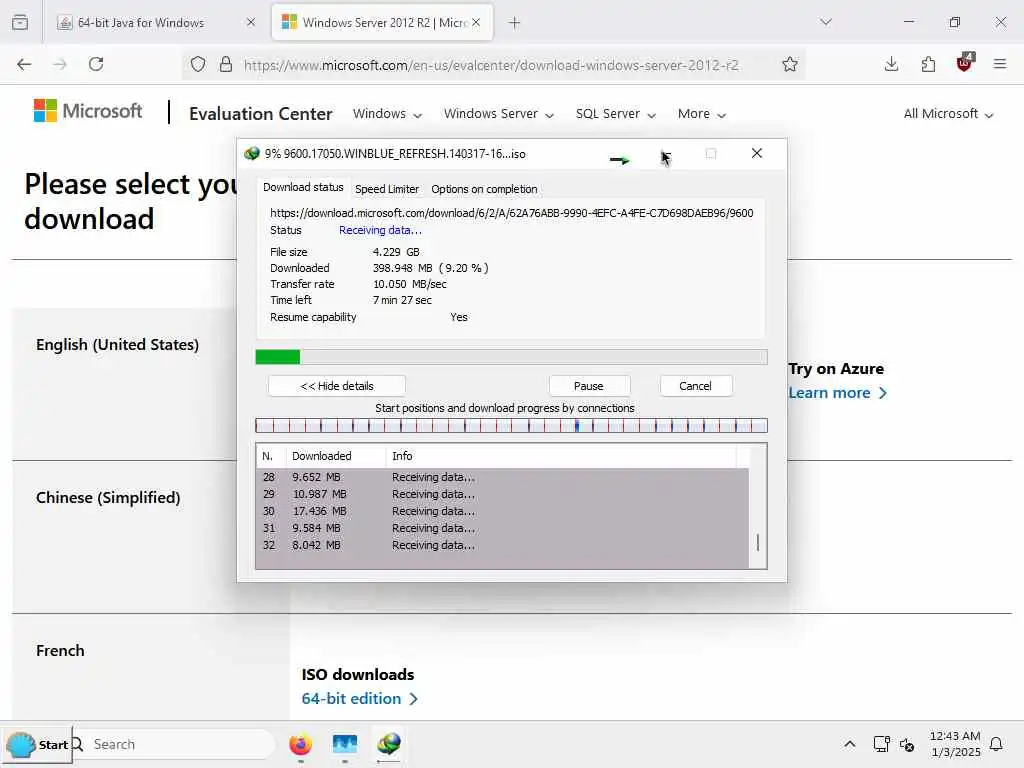The image size is (1024, 768).
Task: Open notifications bell icon
Action: coord(997,744)
